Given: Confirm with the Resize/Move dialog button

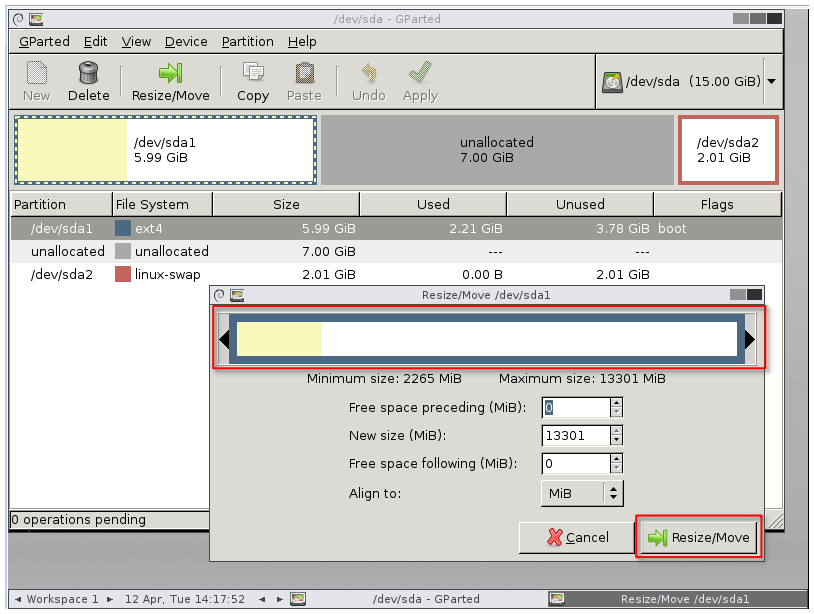Looking at the screenshot, I should coord(699,537).
